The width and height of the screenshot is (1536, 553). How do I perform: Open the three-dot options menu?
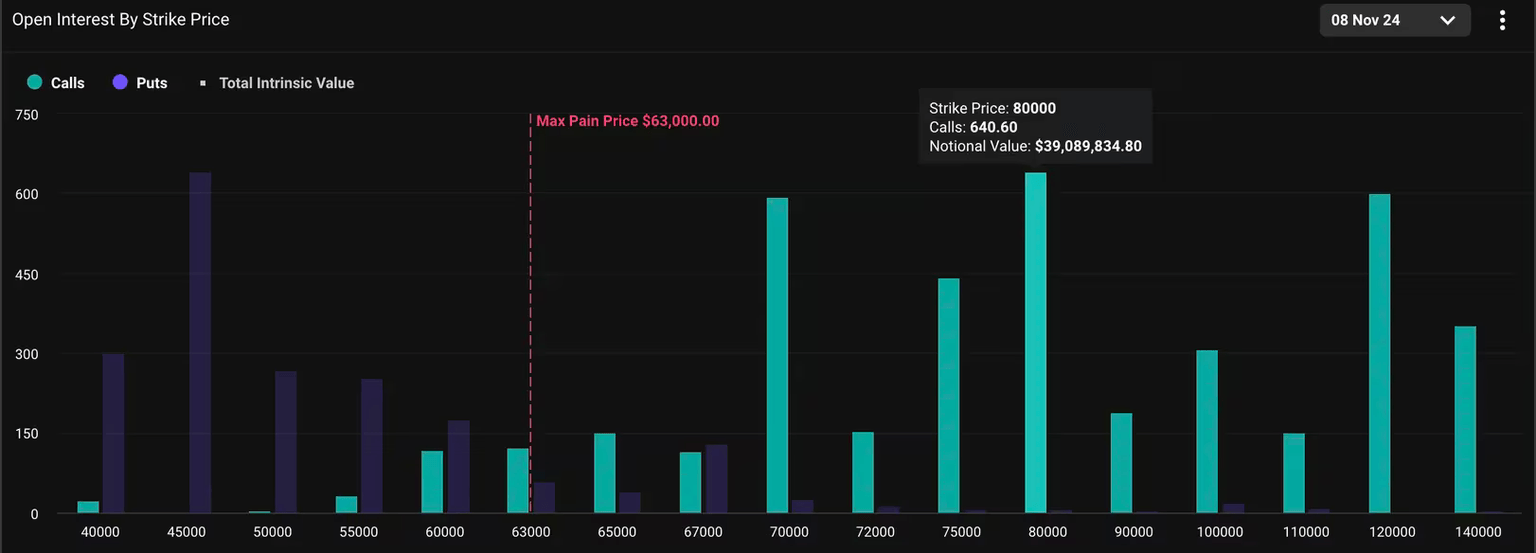[1502, 20]
